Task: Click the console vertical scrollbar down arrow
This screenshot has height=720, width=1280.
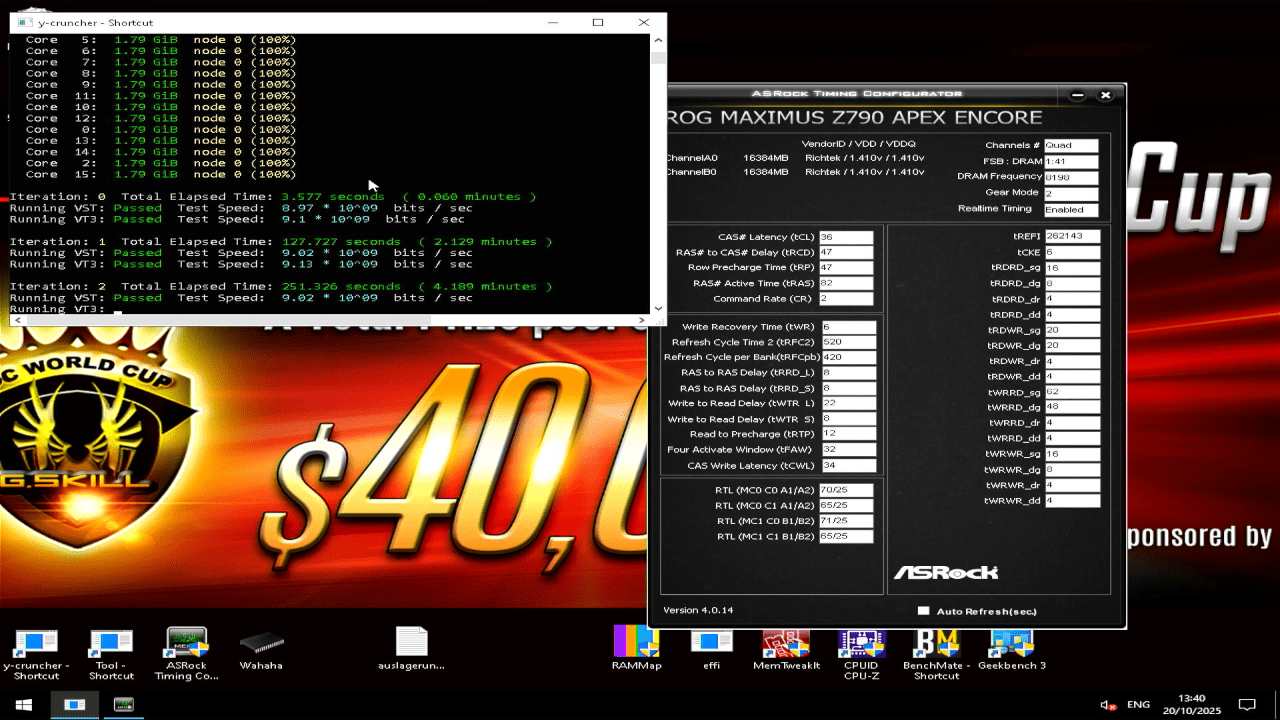Action: click(x=657, y=308)
